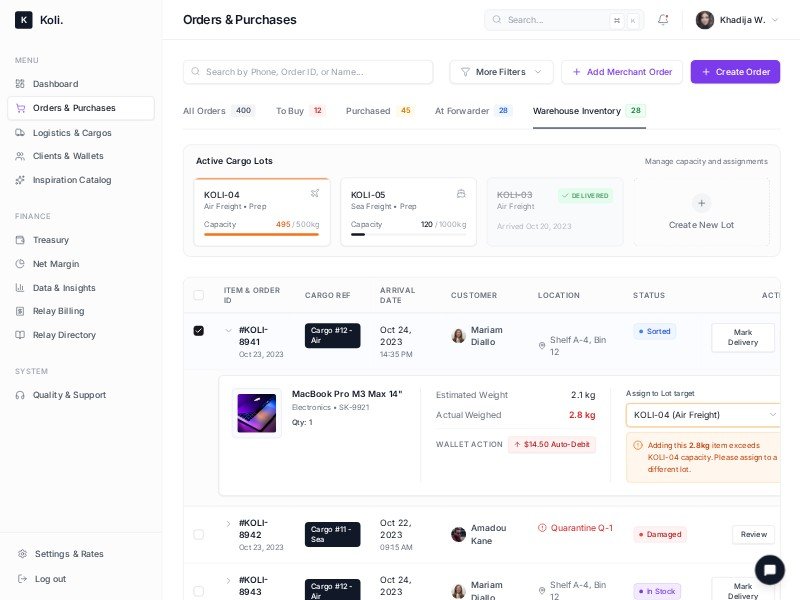Click the KOLI-04 capacity progress bar

261,234
